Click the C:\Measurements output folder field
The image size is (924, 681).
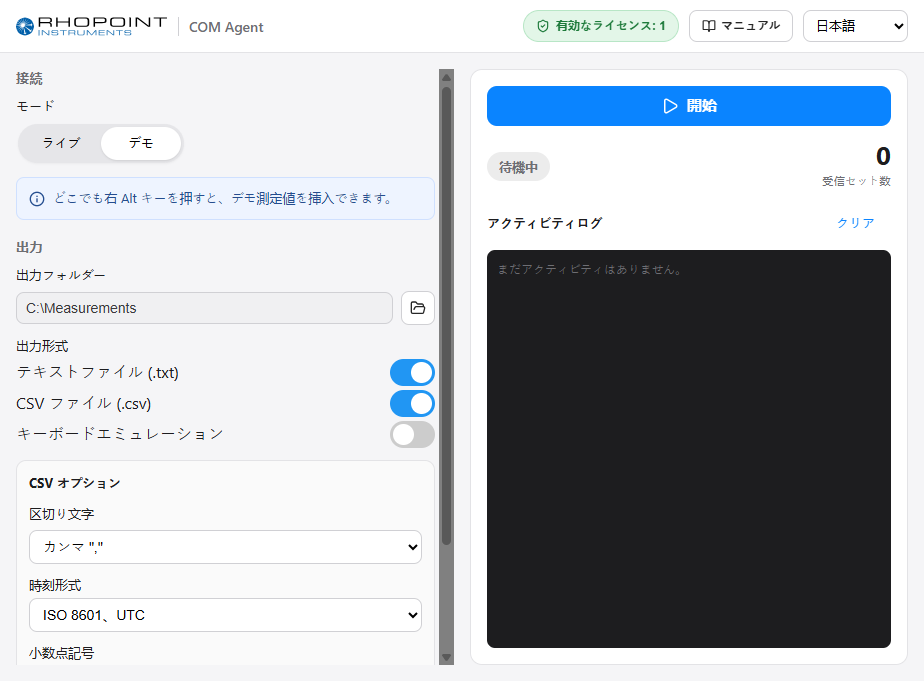tap(204, 308)
